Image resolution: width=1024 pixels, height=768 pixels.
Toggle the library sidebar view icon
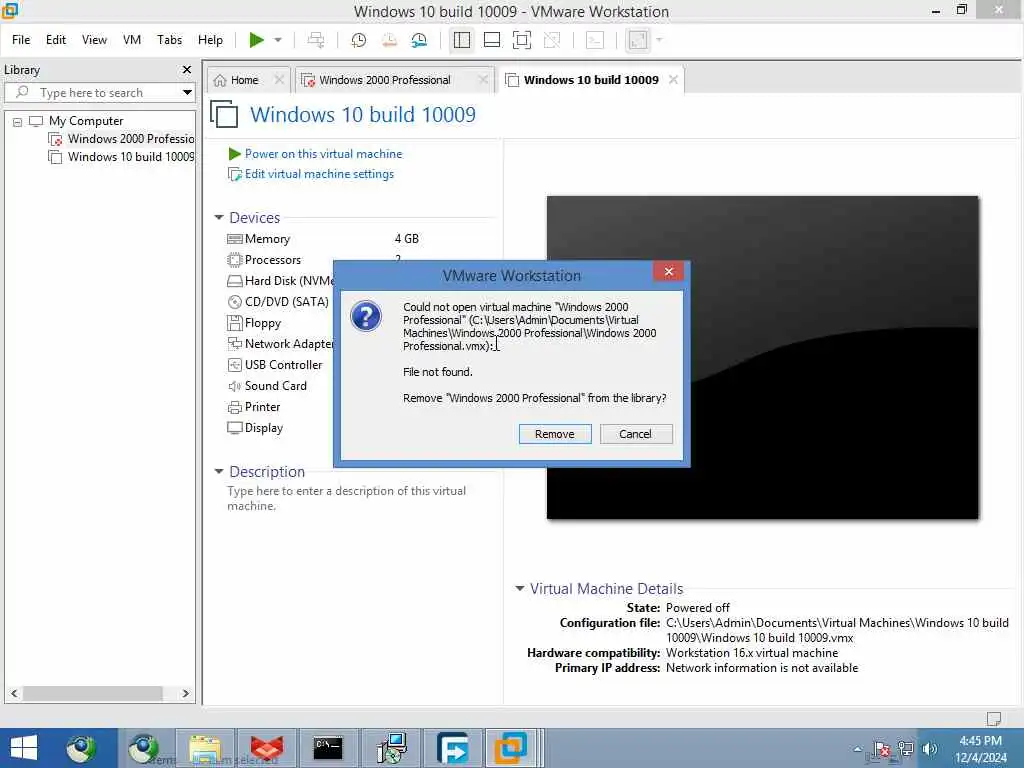tap(462, 40)
